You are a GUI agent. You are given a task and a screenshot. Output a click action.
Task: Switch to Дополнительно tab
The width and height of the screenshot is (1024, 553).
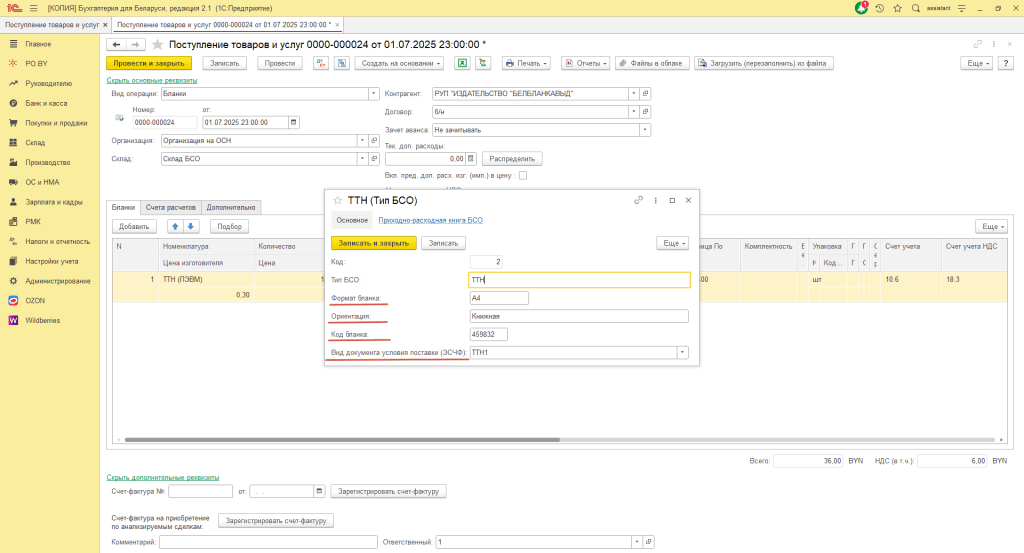pyautogui.click(x=231, y=207)
